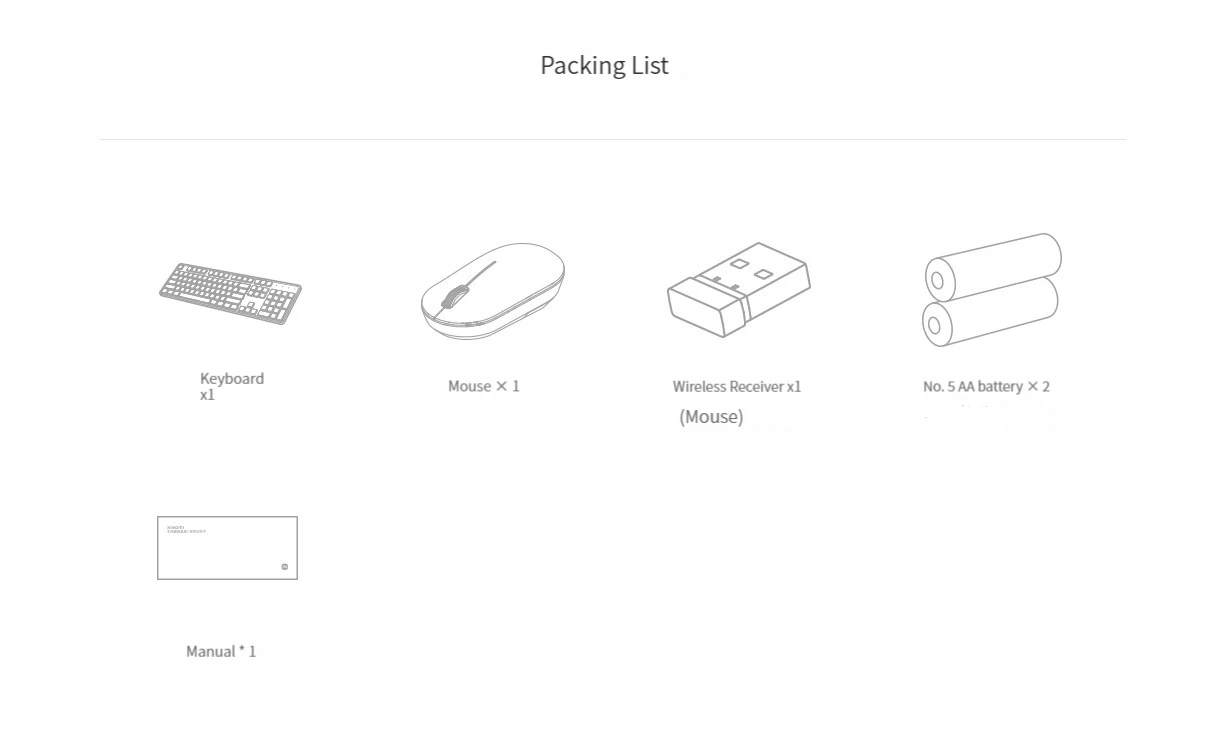Click the black plastic body of the receiver
This screenshot has height=750, width=1226.
point(706,309)
